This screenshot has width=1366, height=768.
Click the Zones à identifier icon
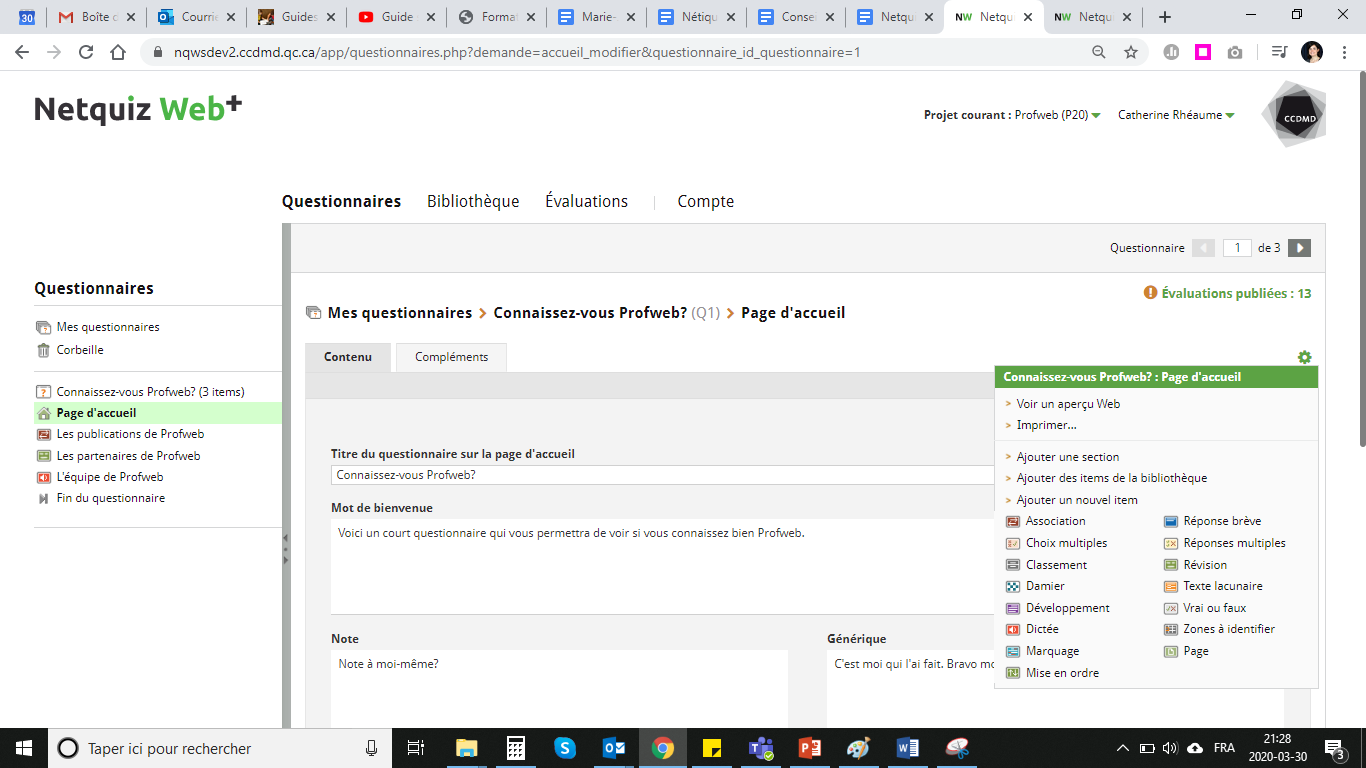1171,629
